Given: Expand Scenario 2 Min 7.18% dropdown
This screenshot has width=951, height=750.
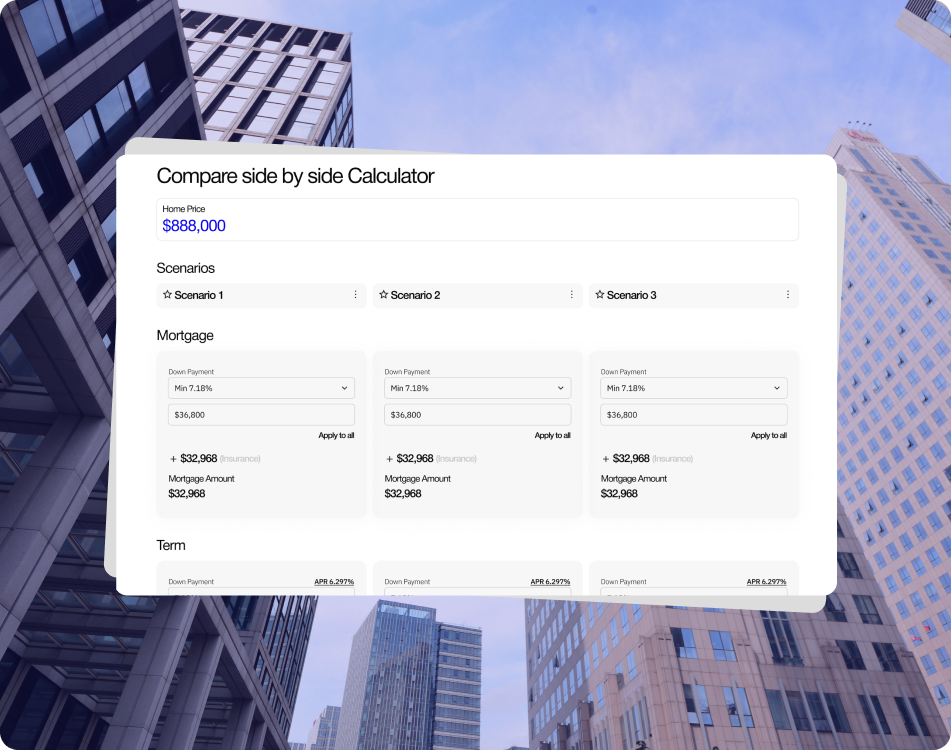Looking at the screenshot, I should [477, 388].
